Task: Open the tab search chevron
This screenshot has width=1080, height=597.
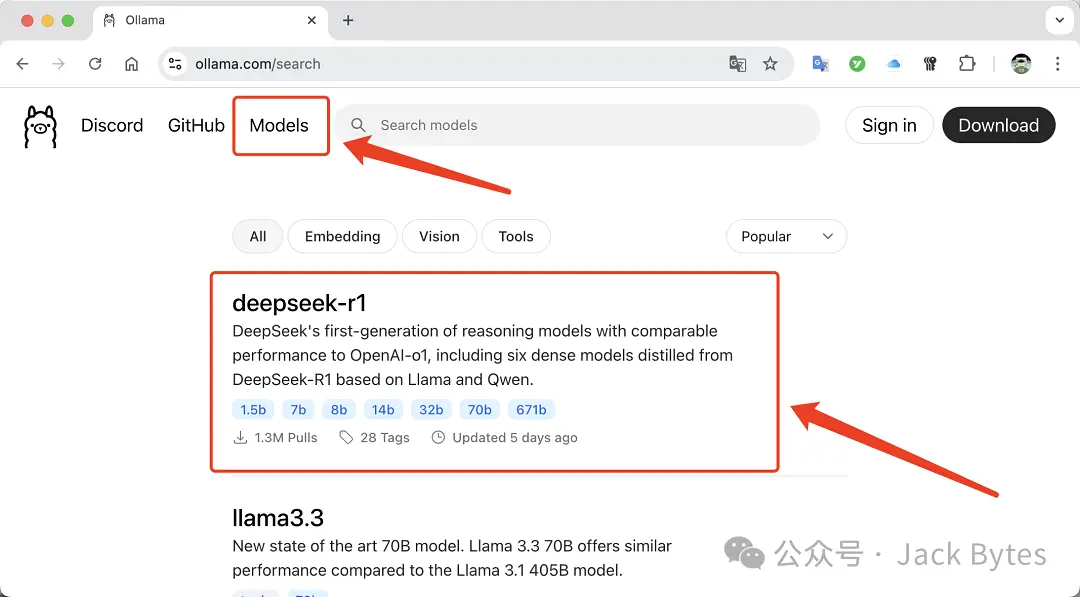Action: (1058, 19)
